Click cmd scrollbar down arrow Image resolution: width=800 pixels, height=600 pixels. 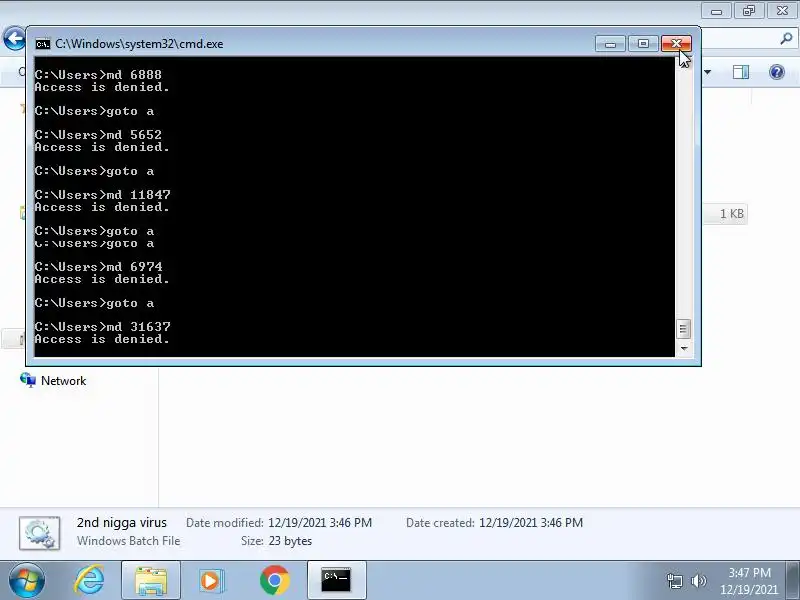point(684,348)
